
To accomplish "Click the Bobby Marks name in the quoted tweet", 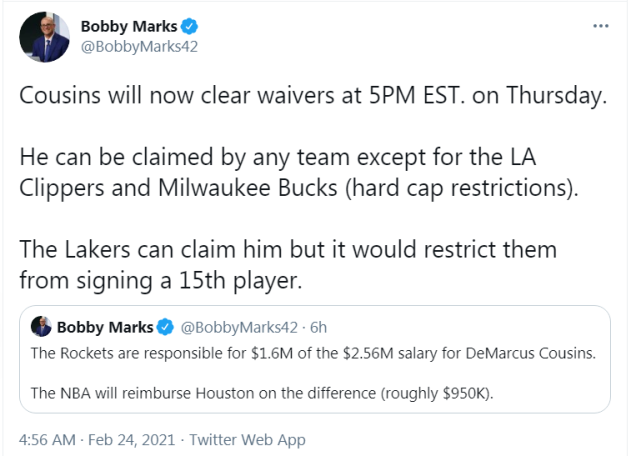I will pos(105,327).
